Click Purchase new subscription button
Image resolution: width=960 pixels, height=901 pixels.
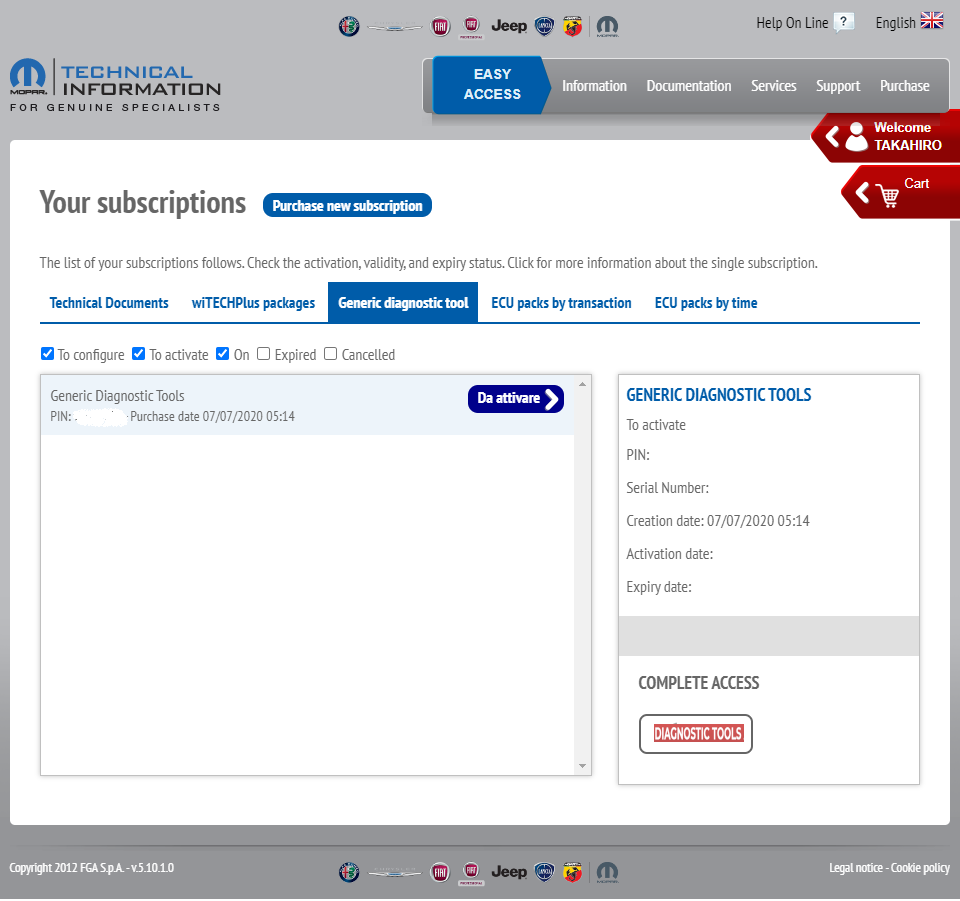pos(347,206)
